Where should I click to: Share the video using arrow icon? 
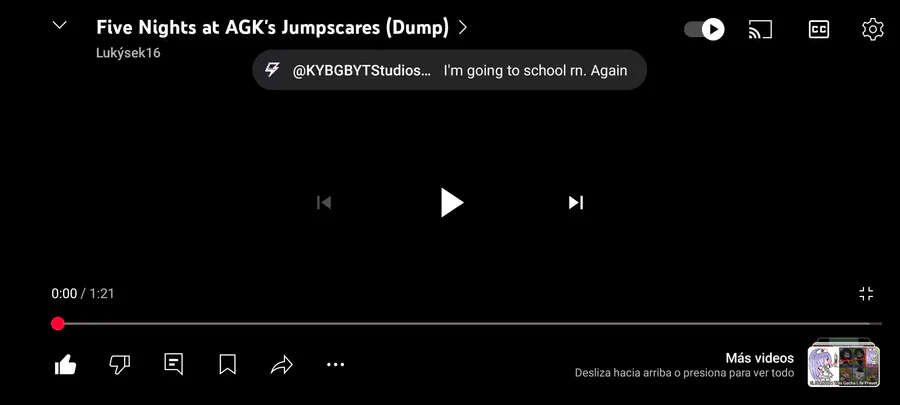[281, 364]
